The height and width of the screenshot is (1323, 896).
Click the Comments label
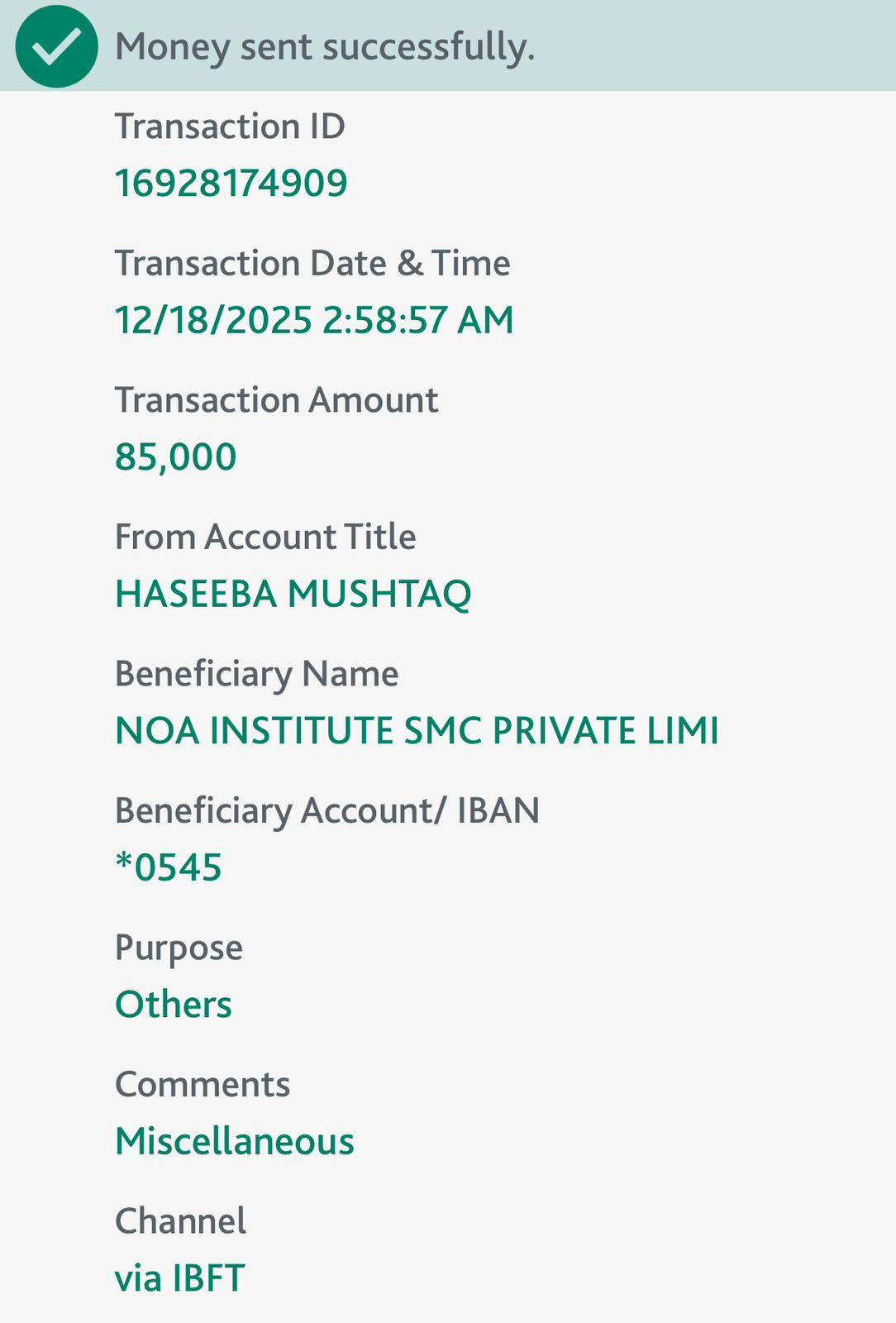(x=203, y=1084)
